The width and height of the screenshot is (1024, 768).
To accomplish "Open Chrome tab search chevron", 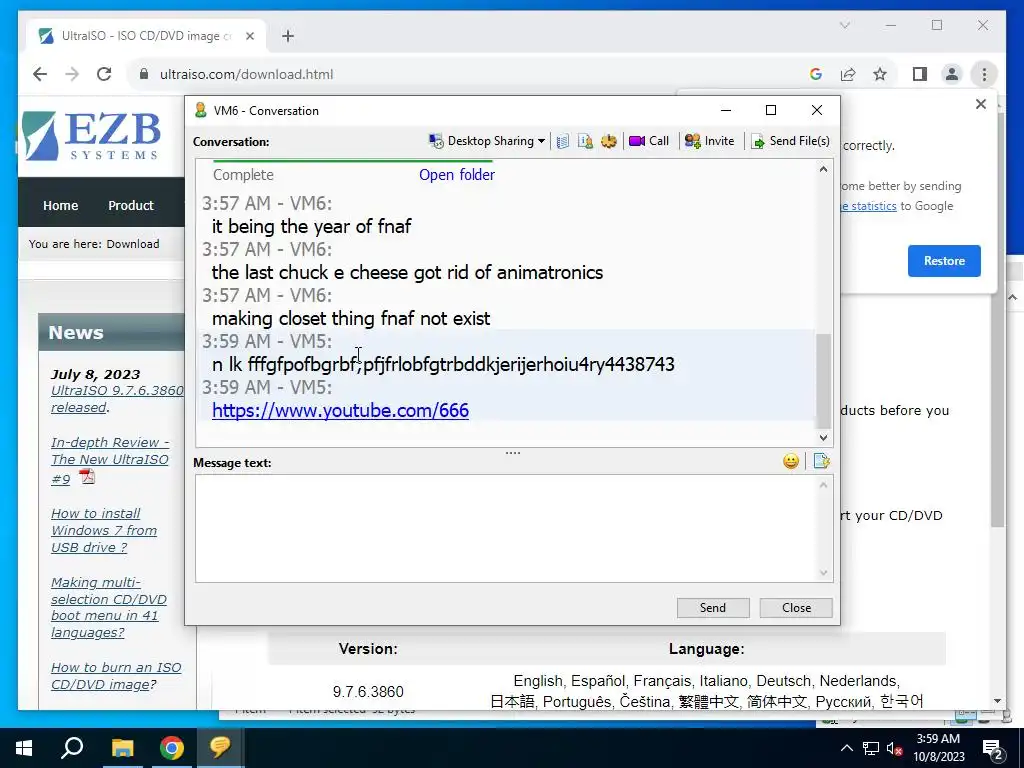I will 845,25.
